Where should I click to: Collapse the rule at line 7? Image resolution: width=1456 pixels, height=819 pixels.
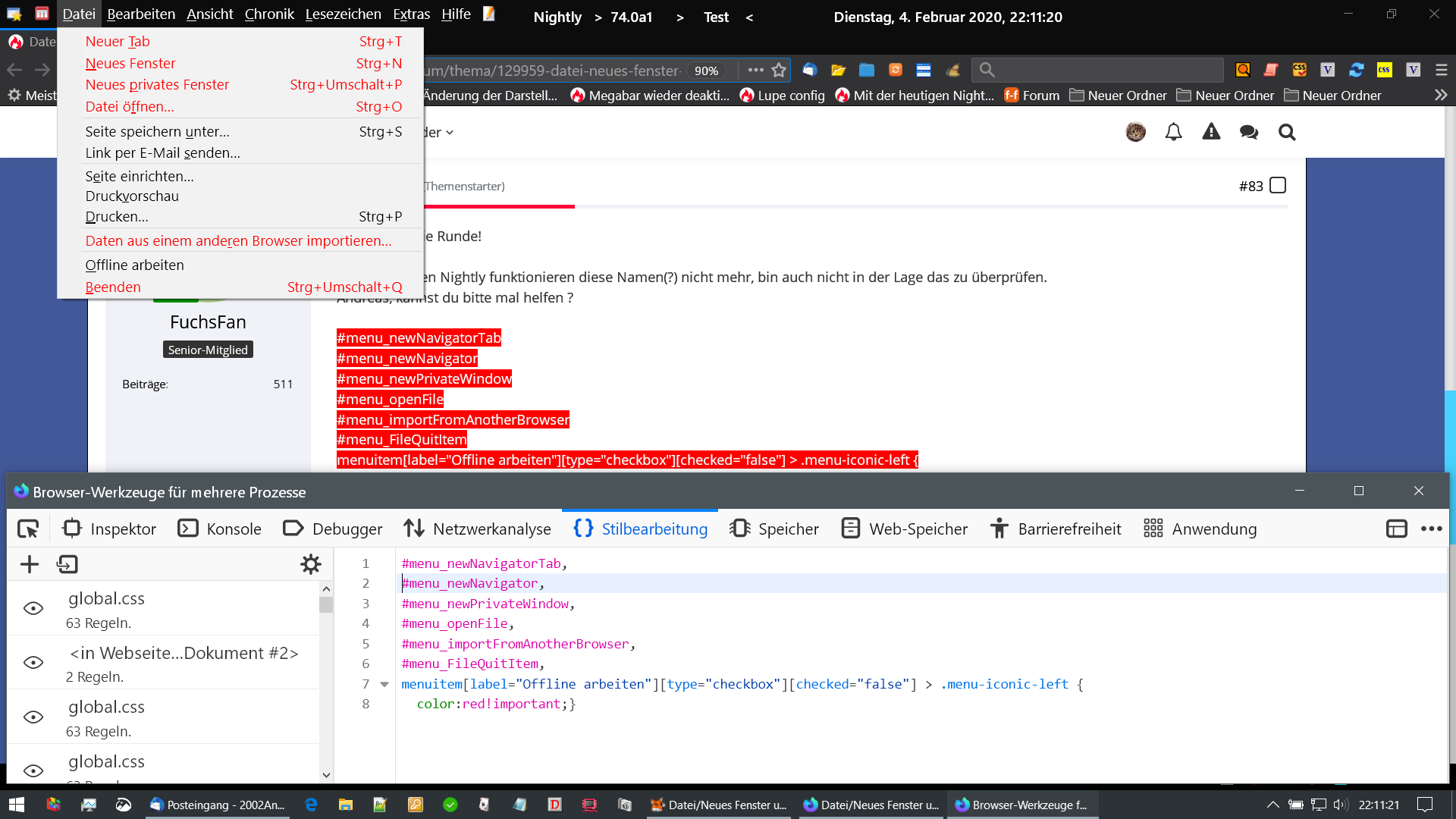tap(384, 684)
